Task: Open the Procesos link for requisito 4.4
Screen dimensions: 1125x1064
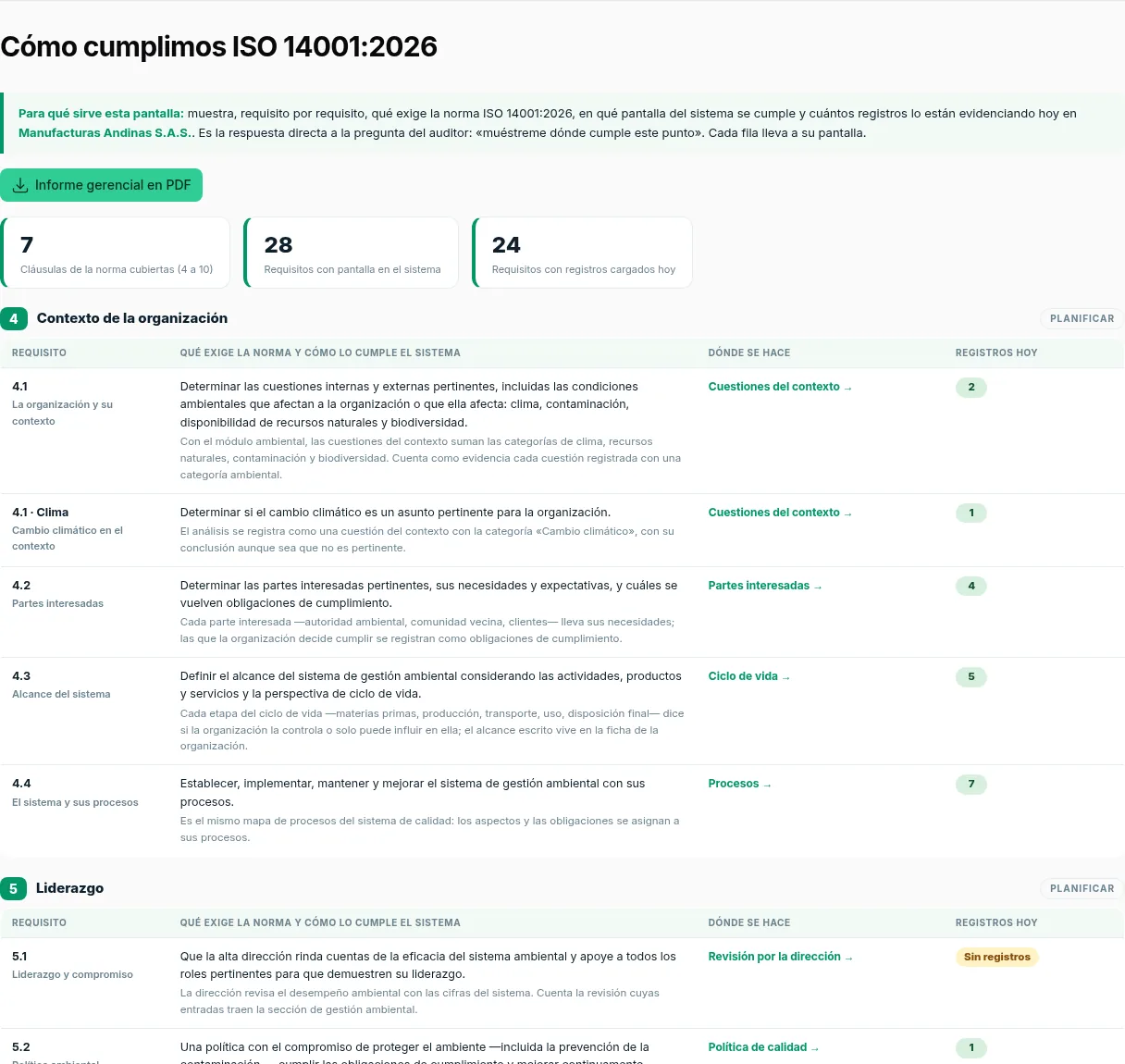Action: (739, 784)
